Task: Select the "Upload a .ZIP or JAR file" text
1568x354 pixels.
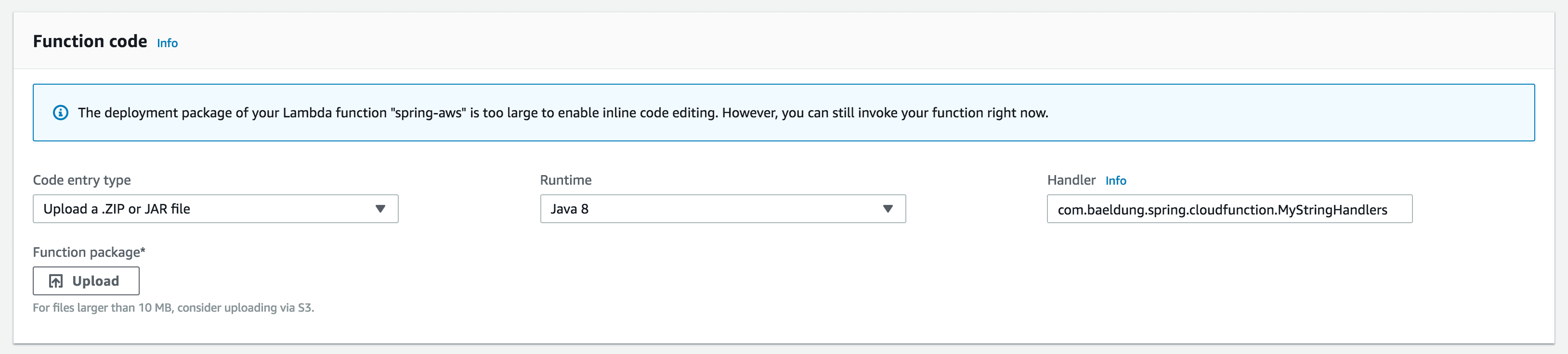Action: [x=117, y=209]
